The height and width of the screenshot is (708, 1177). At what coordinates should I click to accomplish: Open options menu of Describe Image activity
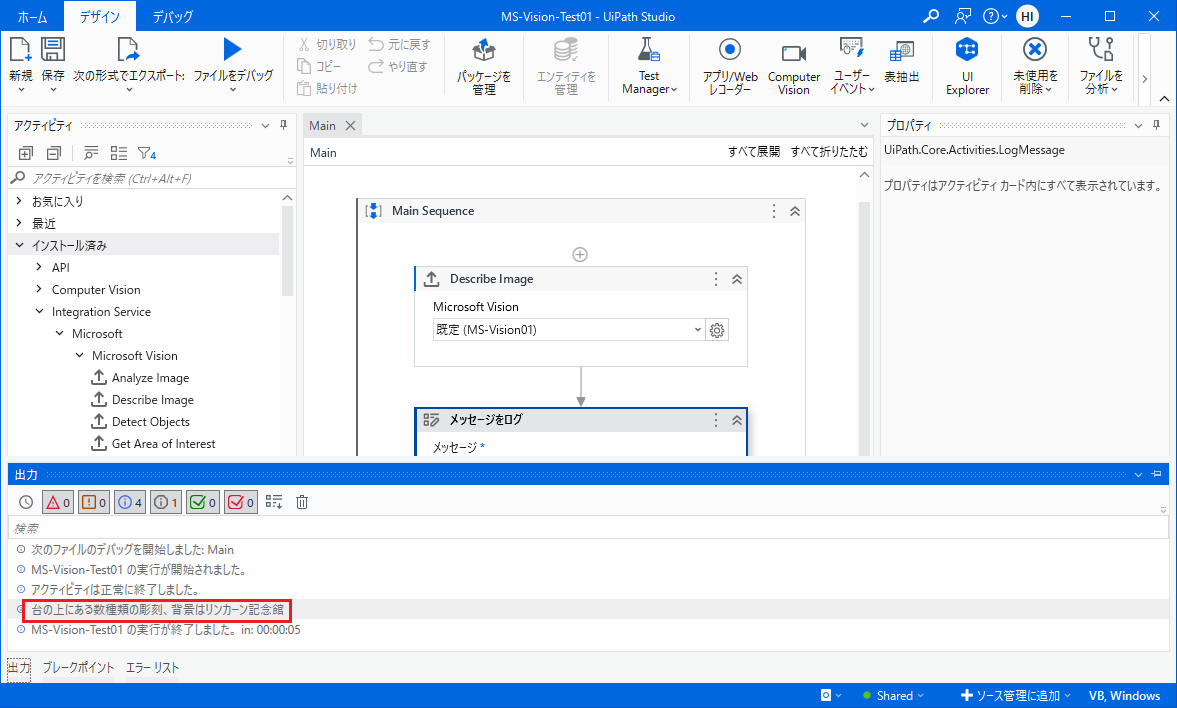715,279
